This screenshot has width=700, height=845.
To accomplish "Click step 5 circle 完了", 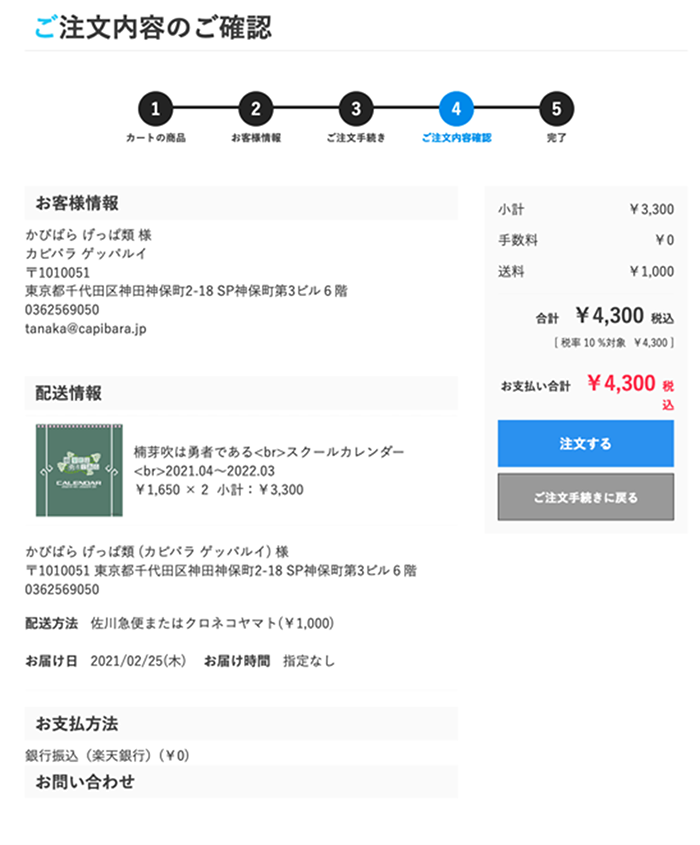I will pyautogui.click(x=557, y=109).
